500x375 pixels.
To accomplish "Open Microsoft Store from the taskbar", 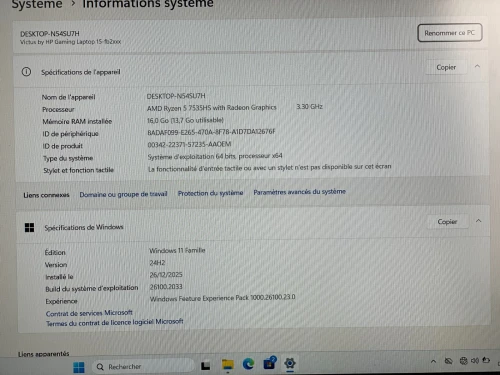I will coord(269,363).
